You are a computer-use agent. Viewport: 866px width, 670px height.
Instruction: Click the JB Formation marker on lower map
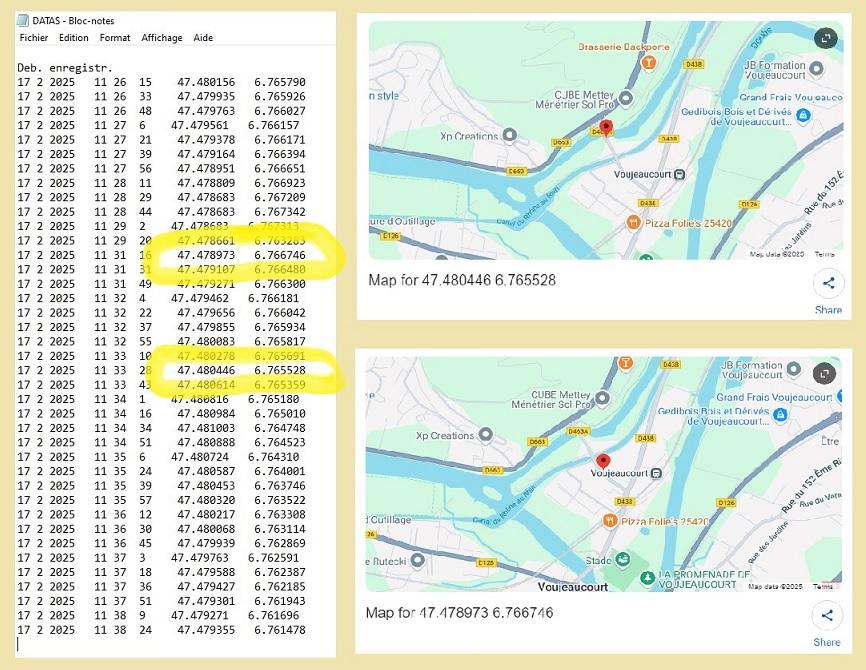point(793,369)
